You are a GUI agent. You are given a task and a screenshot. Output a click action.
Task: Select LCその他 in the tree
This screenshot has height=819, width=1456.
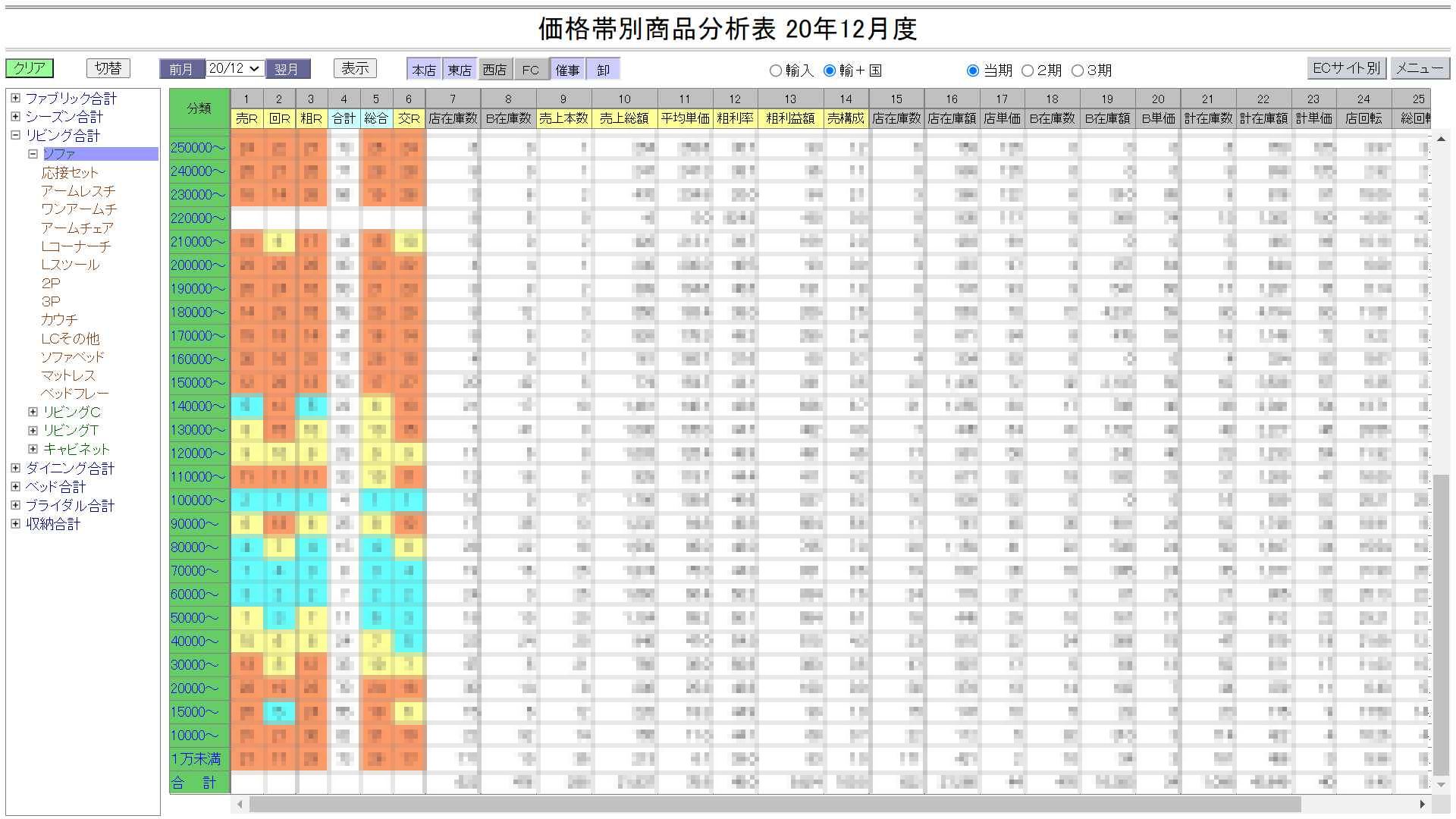point(70,338)
